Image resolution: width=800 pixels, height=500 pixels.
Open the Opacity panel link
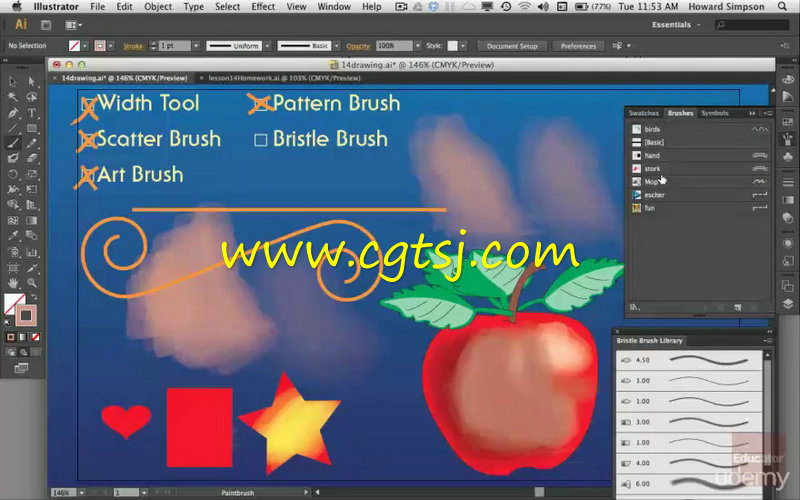[x=358, y=46]
